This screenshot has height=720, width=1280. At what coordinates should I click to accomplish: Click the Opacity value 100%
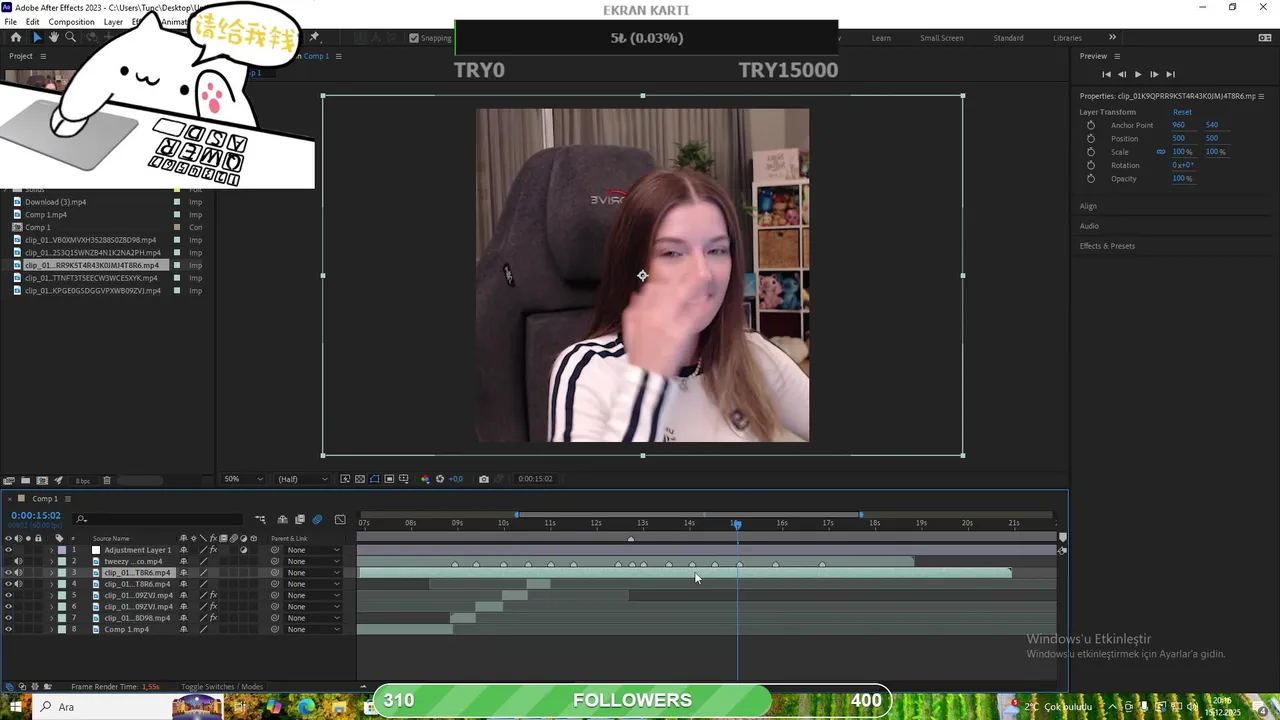(1182, 178)
